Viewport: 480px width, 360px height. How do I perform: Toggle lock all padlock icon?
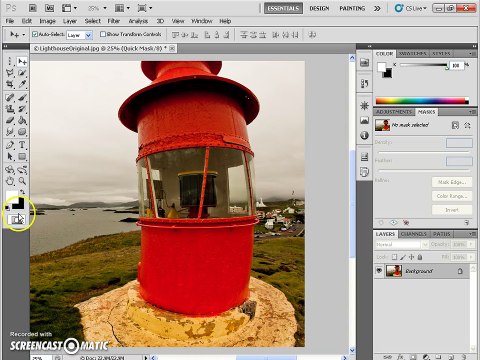[x=420, y=257]
